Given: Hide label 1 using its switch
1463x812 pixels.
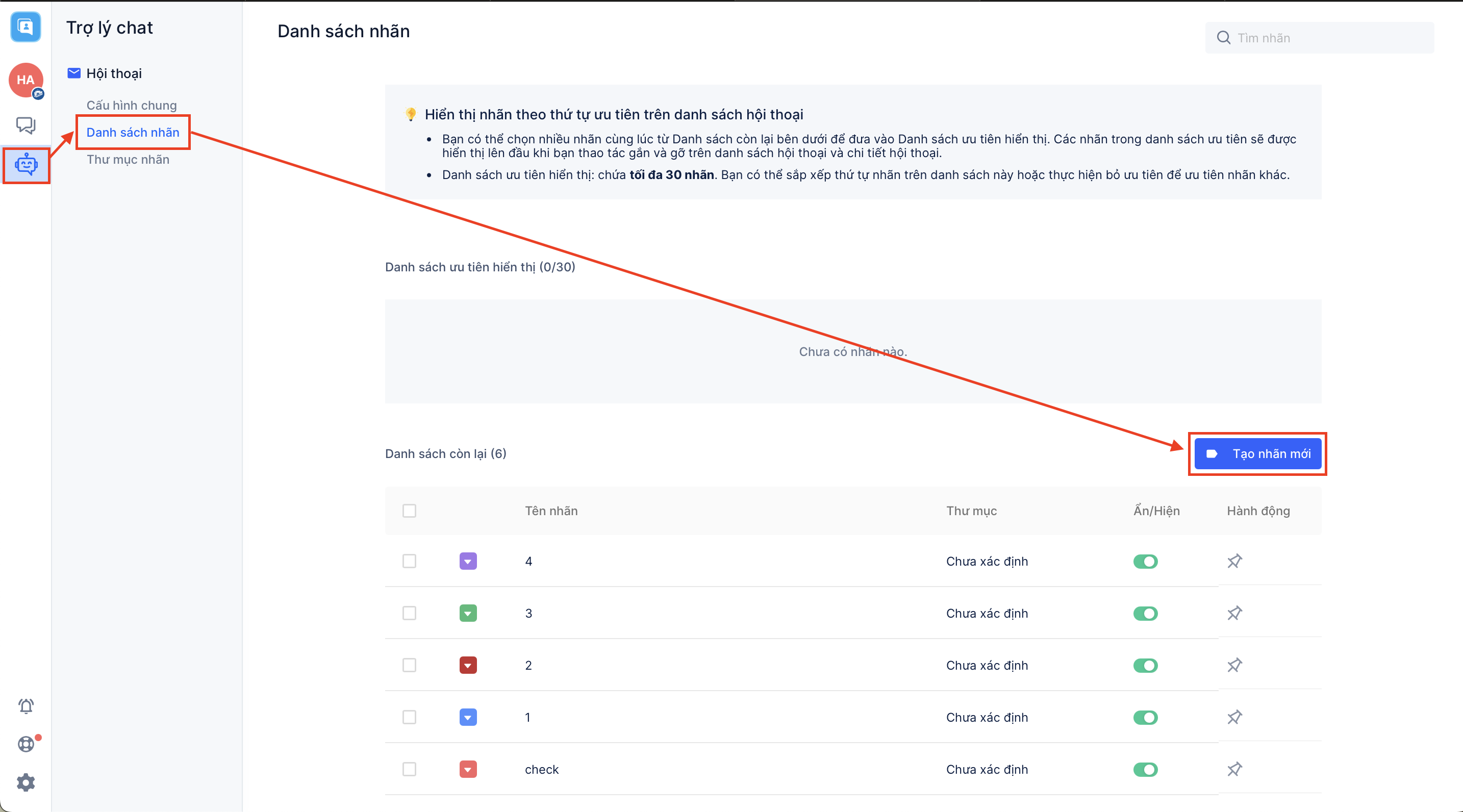Looking at the screenshot, I should [x=1145, y=717].
